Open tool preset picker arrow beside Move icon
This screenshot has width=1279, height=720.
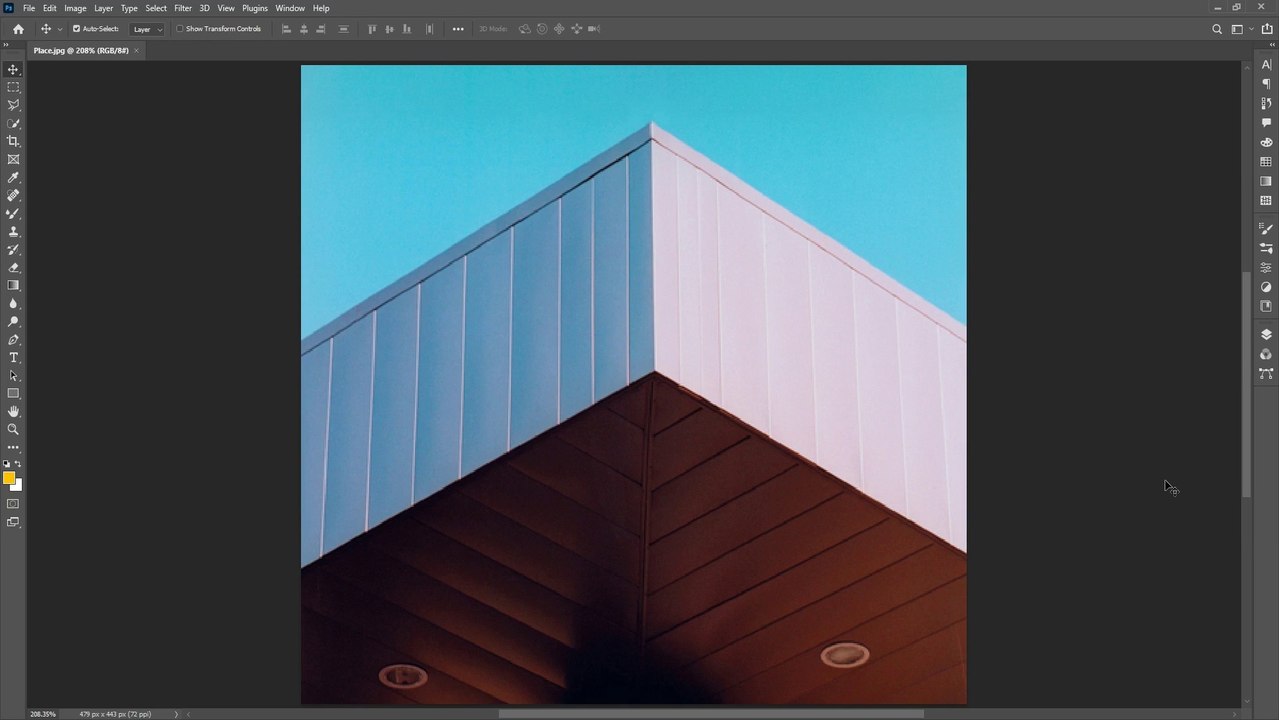[60, 30]
